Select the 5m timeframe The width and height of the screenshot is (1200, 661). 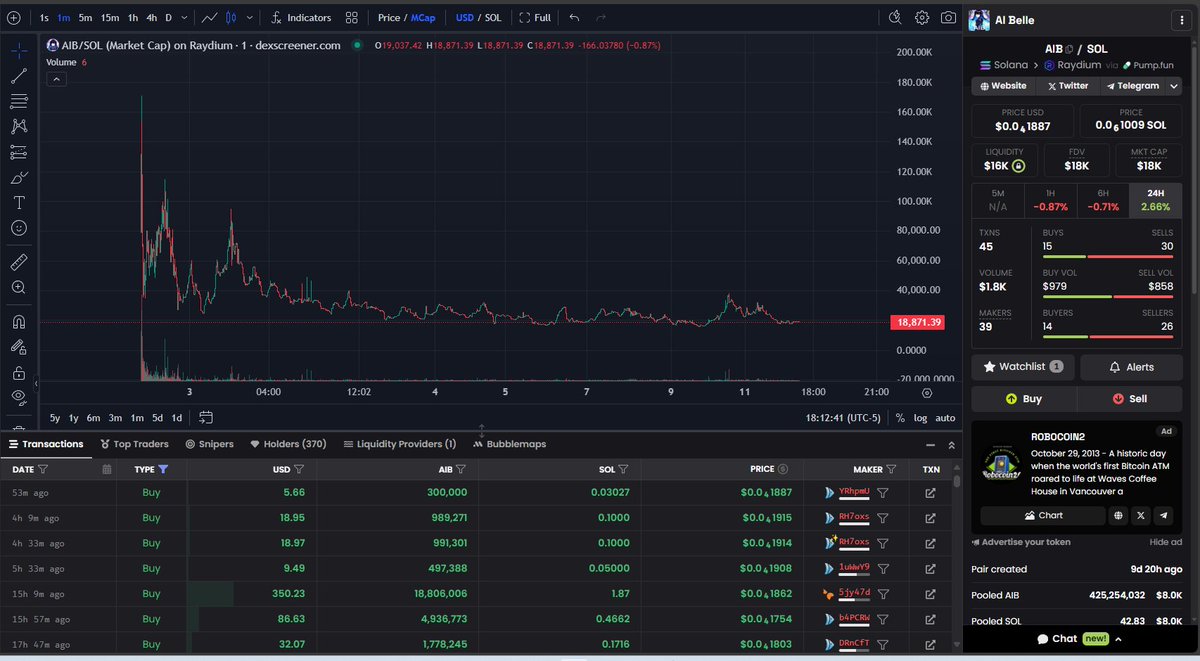click(x=86, y=18)
